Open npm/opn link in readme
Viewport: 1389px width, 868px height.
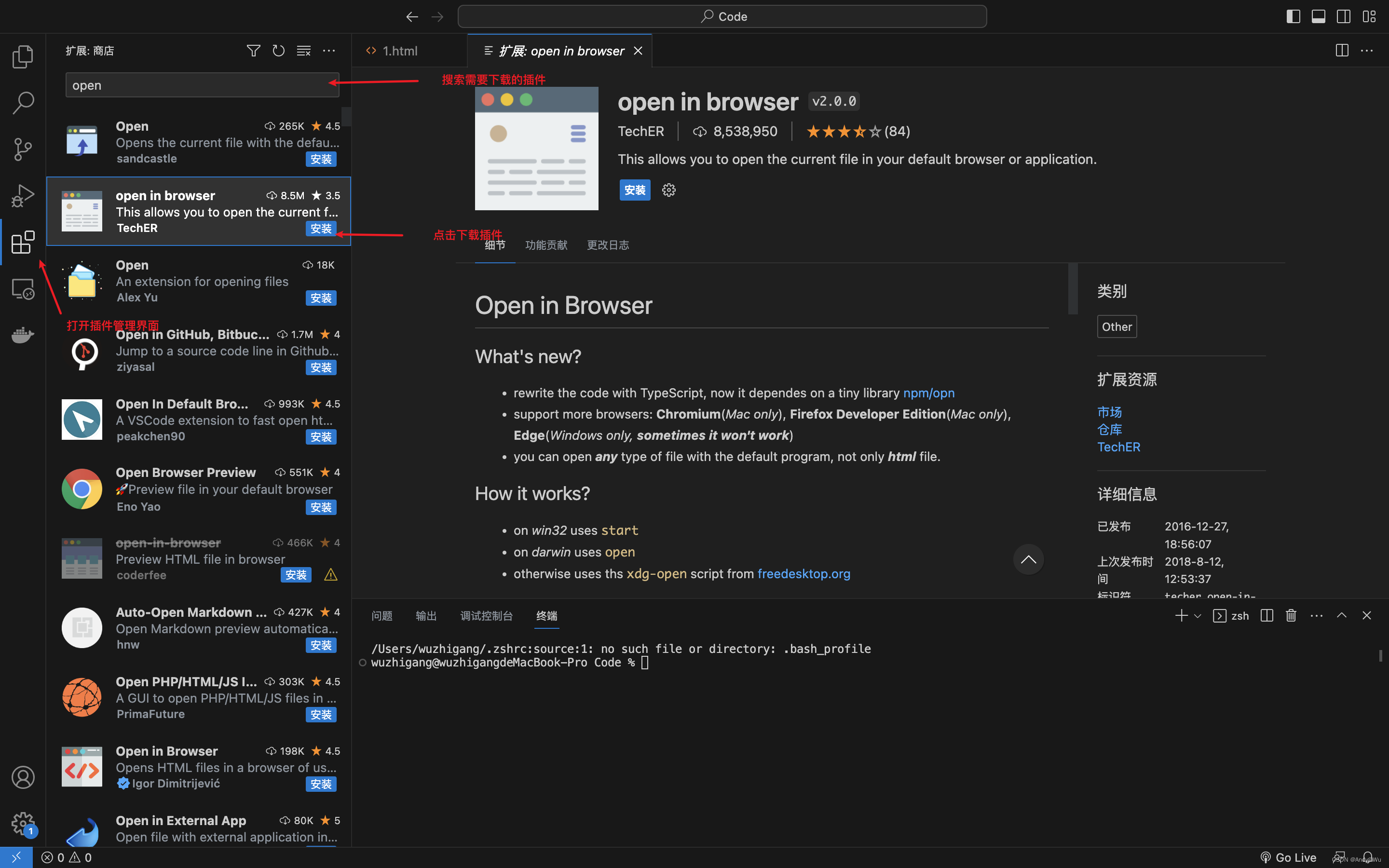[x=929, y=393]
